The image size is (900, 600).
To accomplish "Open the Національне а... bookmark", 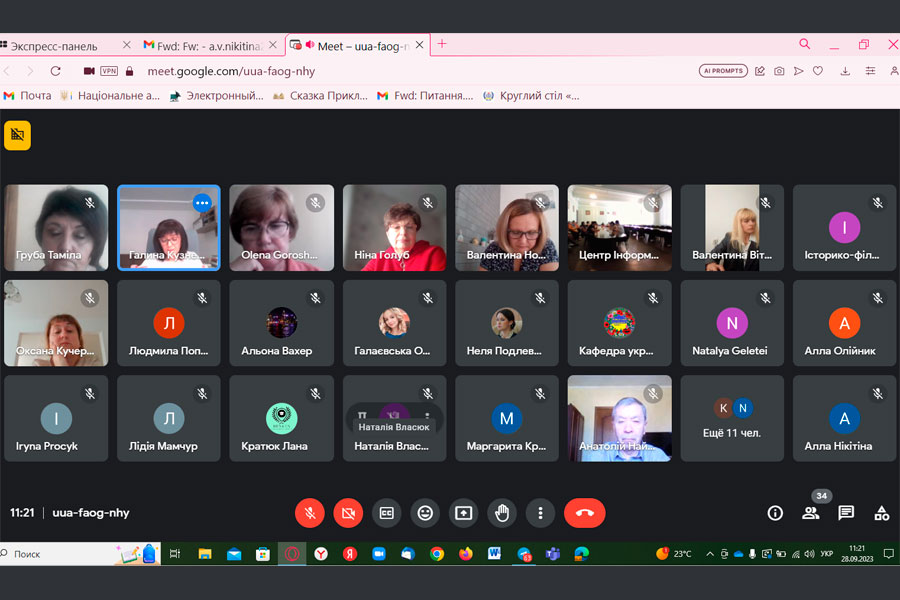I will click(x=110, y=96).
